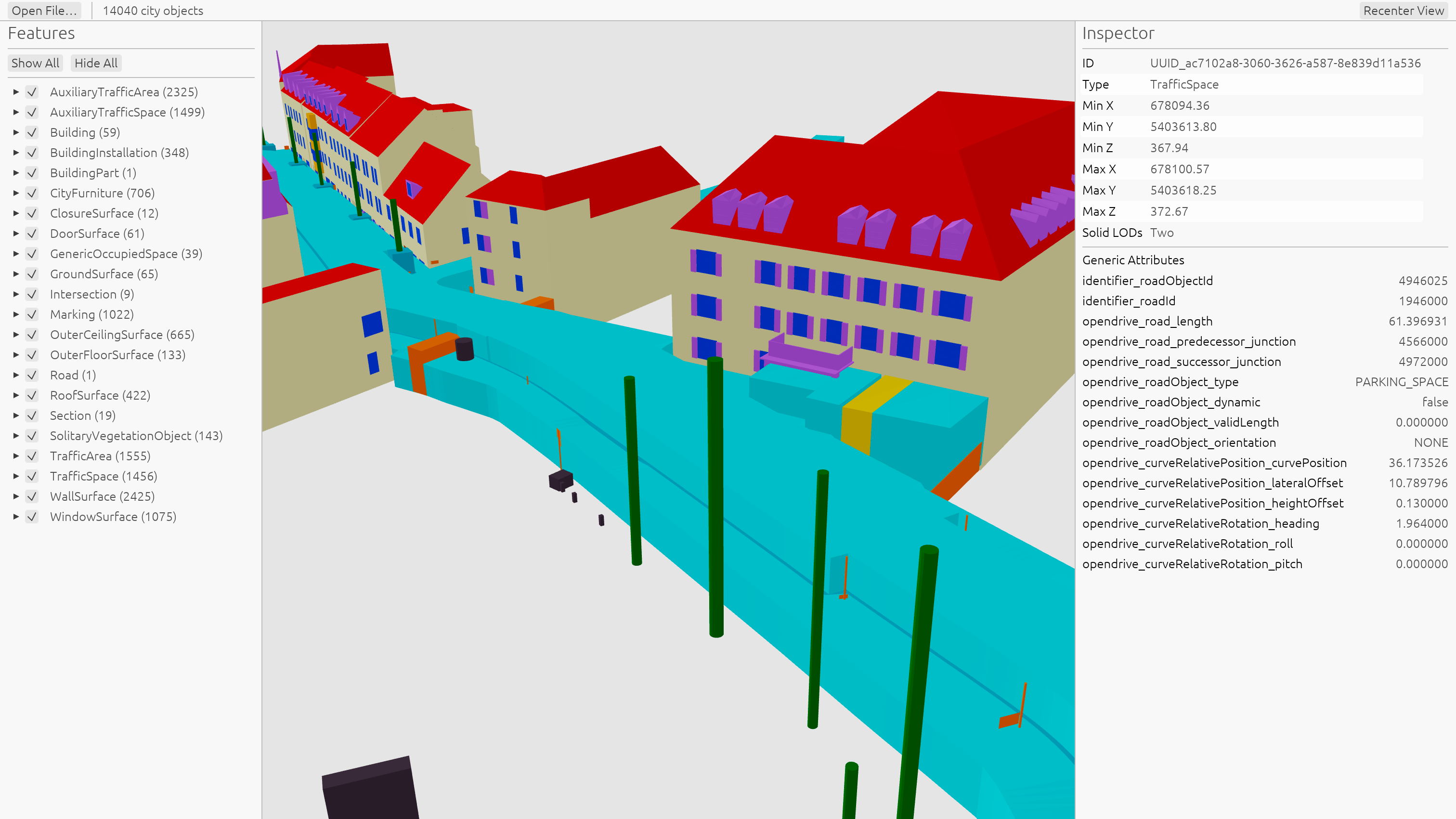The width and height of the screenshot is (1456, 819).
Task: Select the Road (1) tree item
Action: point(73,375)
